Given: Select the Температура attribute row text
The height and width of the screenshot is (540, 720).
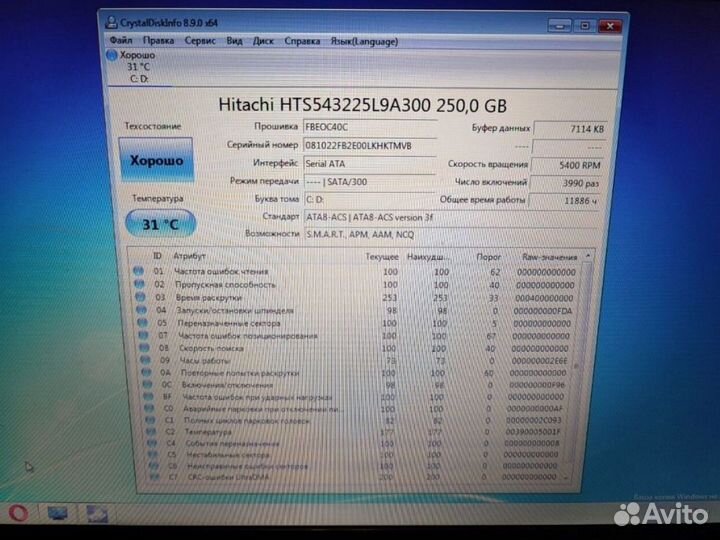Looking at the screenshot, I should point(208,432).
